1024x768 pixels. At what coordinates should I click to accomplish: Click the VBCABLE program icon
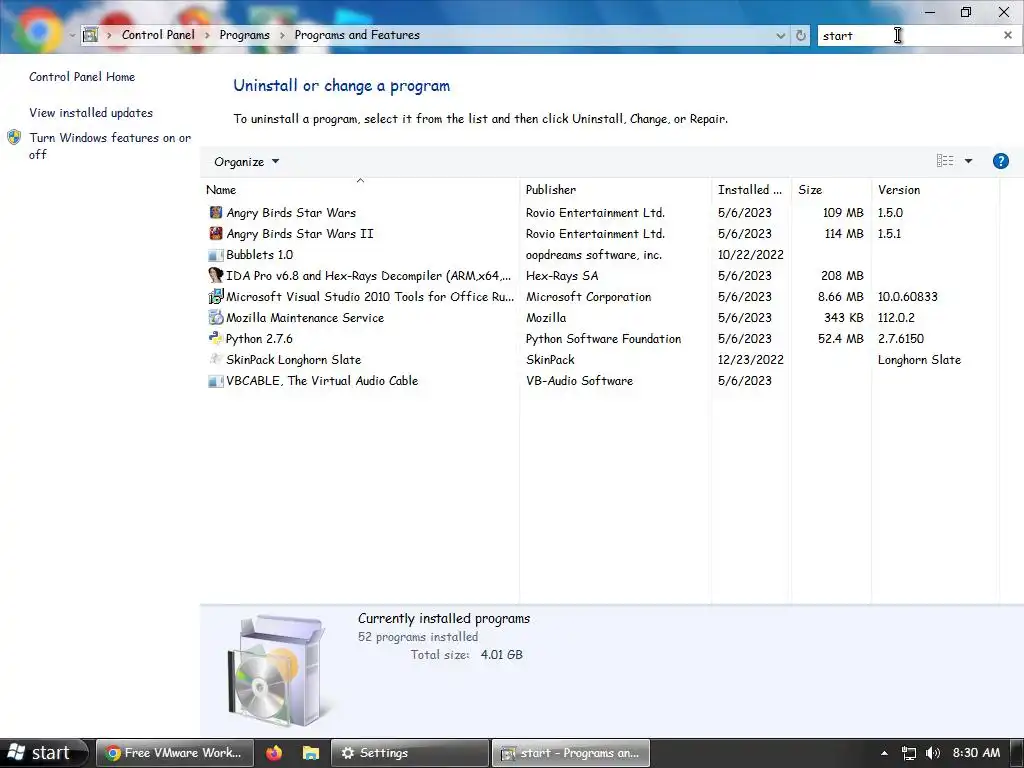216,381
